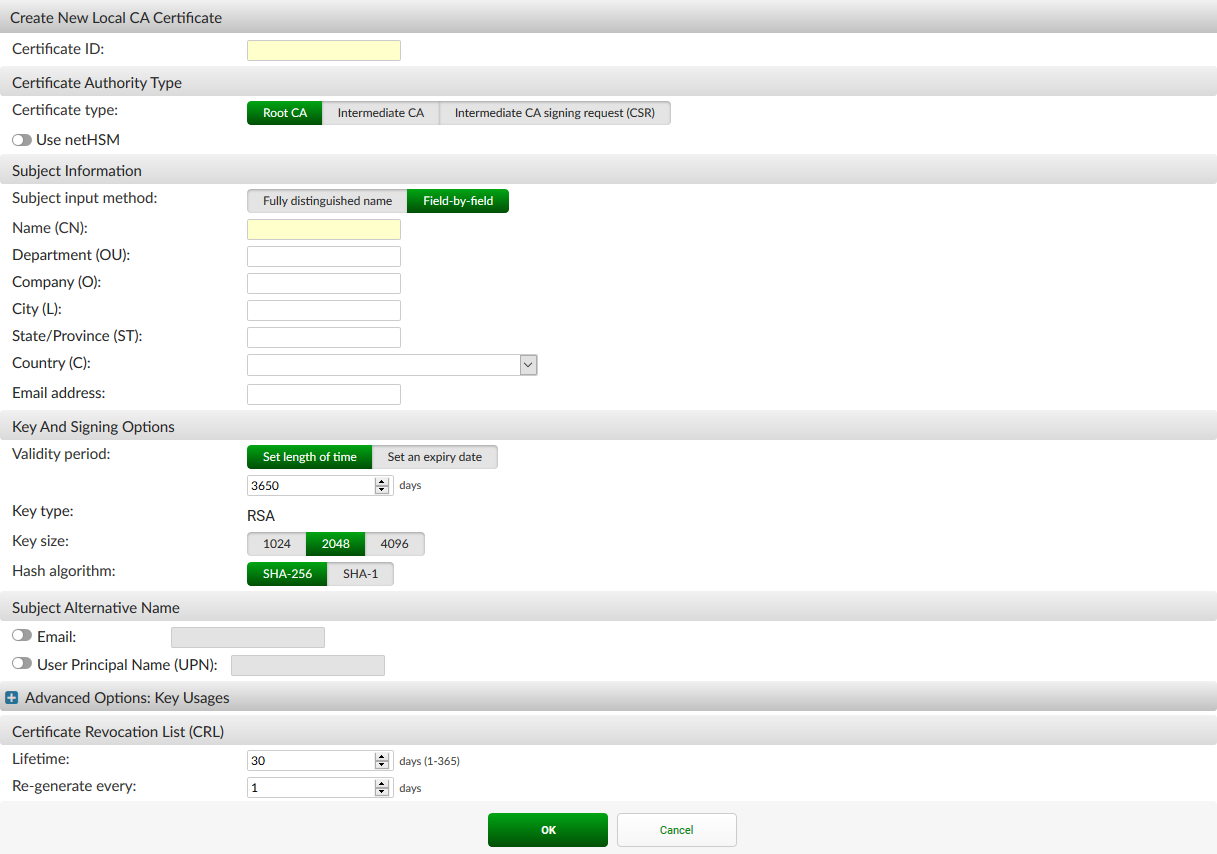Screen dimensions: 1217x854
Task: Choose 1024 key size
Action: 277,544
